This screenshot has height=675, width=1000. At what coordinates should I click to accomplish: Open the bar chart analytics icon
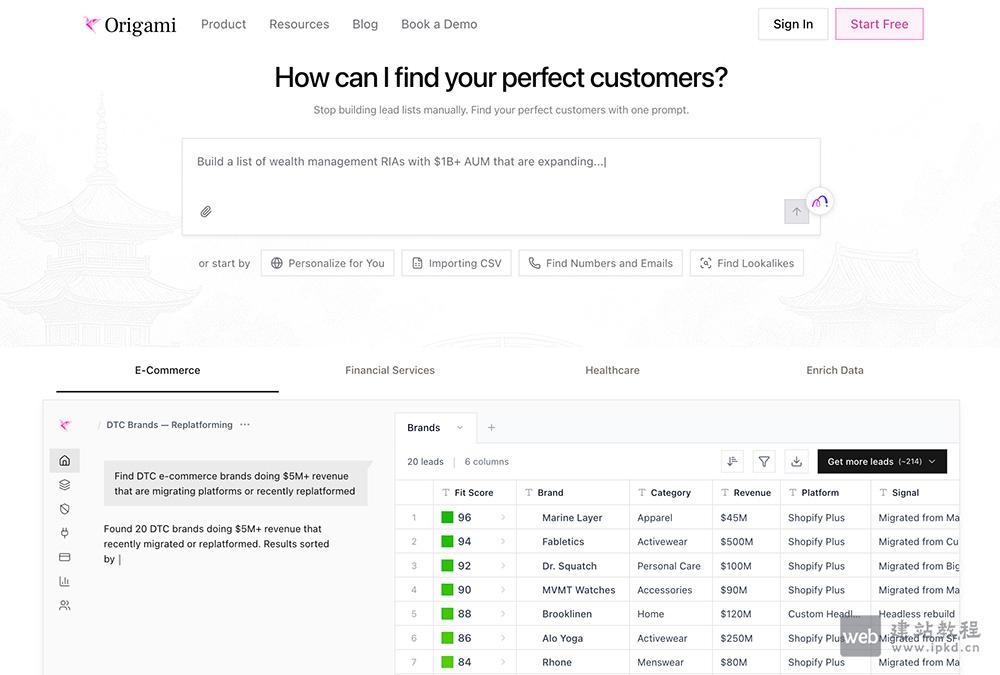(65, 581)
